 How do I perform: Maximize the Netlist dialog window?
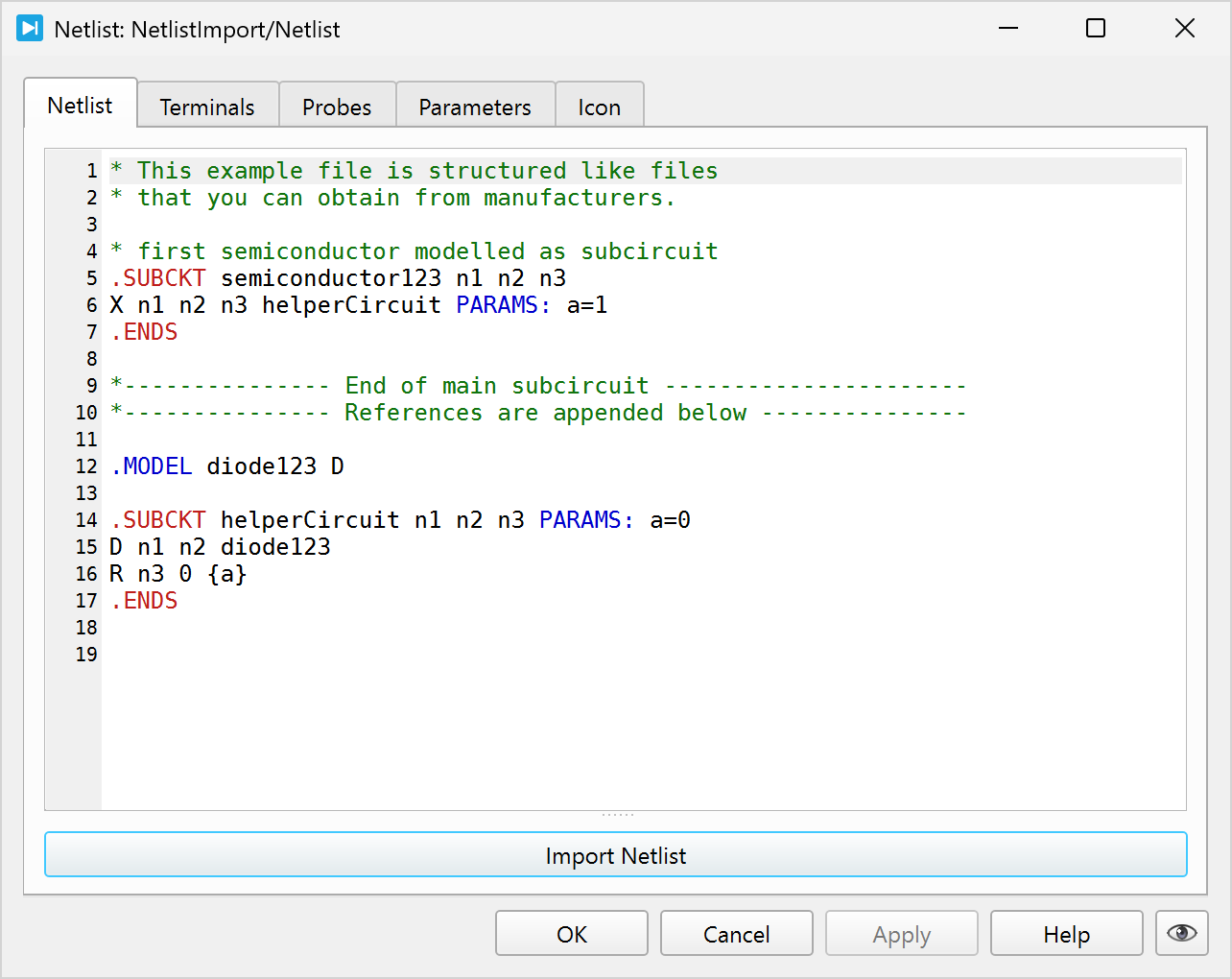tap(1095, 29)
